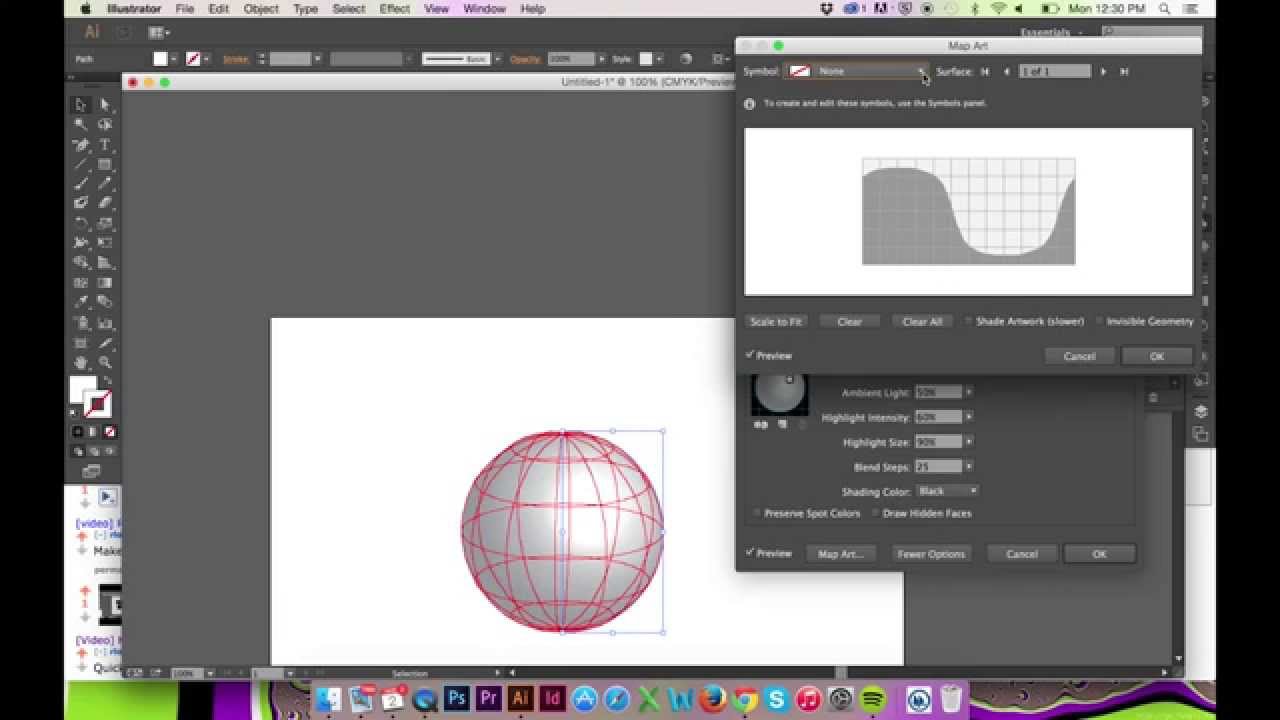Click the Clear button
Screen dimensions: 1280x720
click(849, 321)
